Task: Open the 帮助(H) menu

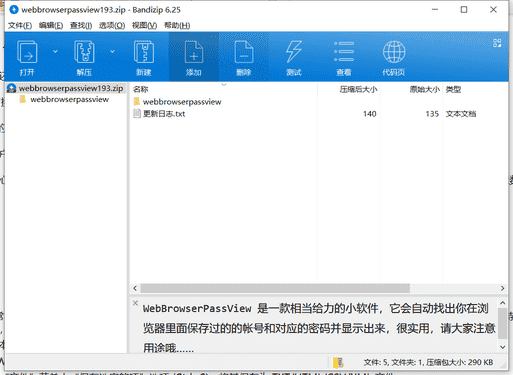Action: [177, 25]
